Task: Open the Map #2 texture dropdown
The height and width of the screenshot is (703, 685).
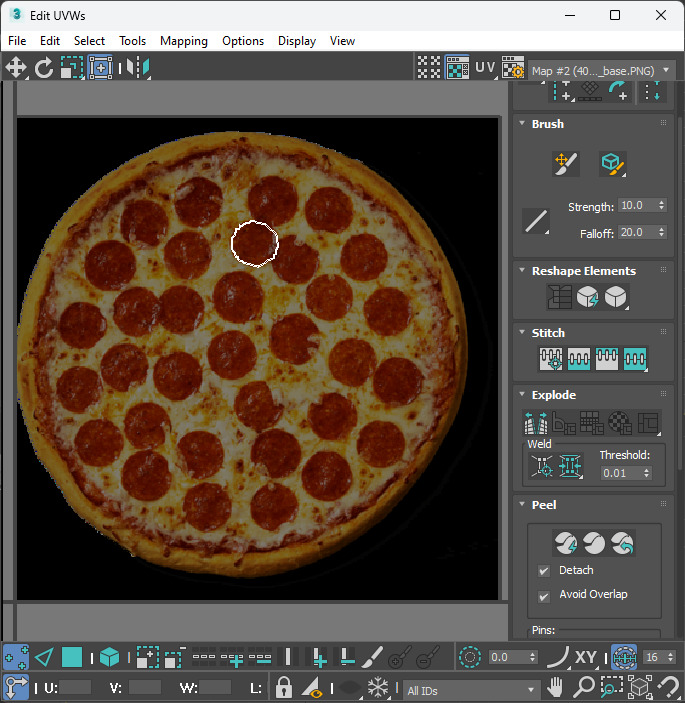Action: click(602, 71)
